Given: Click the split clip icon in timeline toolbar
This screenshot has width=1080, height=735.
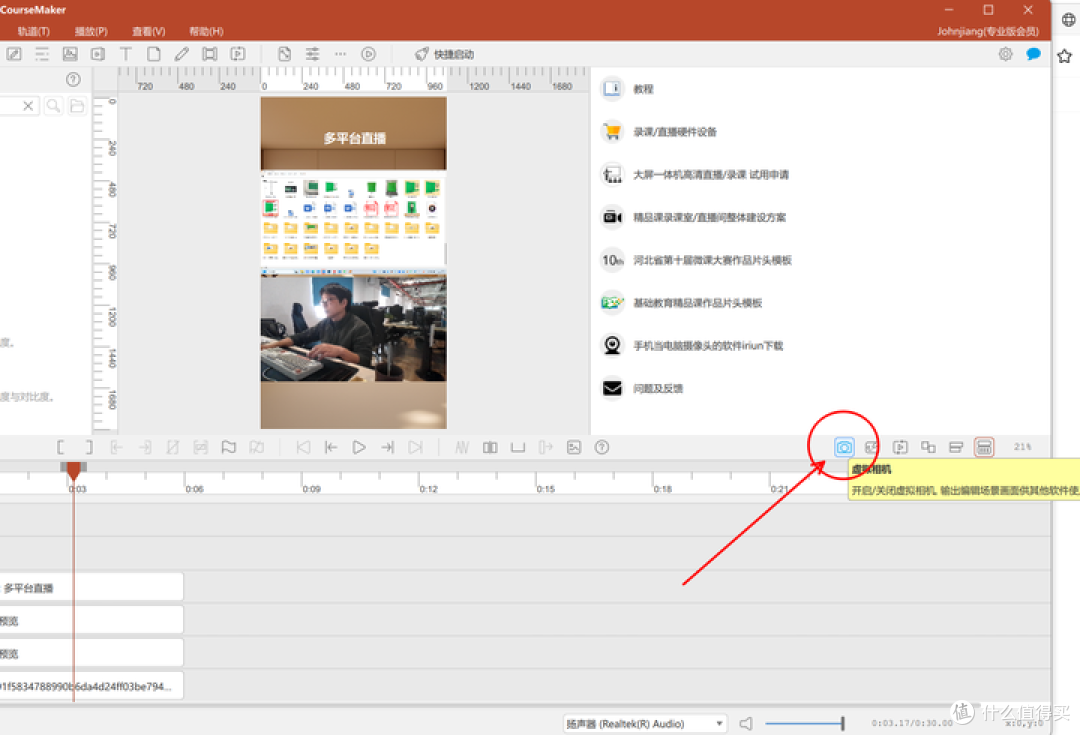Looking at the screenshot, I should point(490,447).
